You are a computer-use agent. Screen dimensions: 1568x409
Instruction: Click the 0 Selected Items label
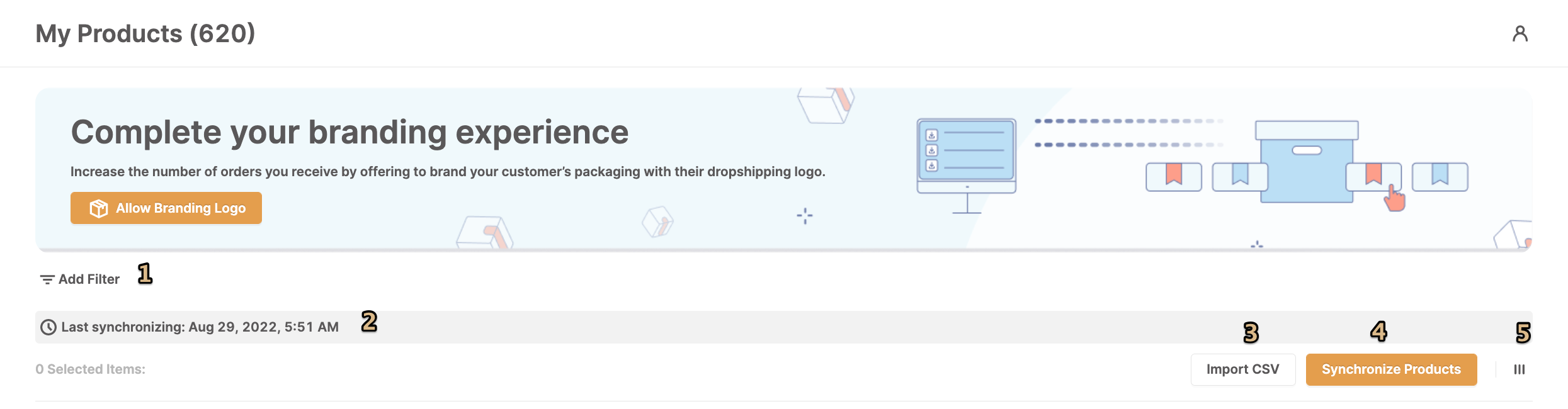pyautogui.click(x=90, y=369)
